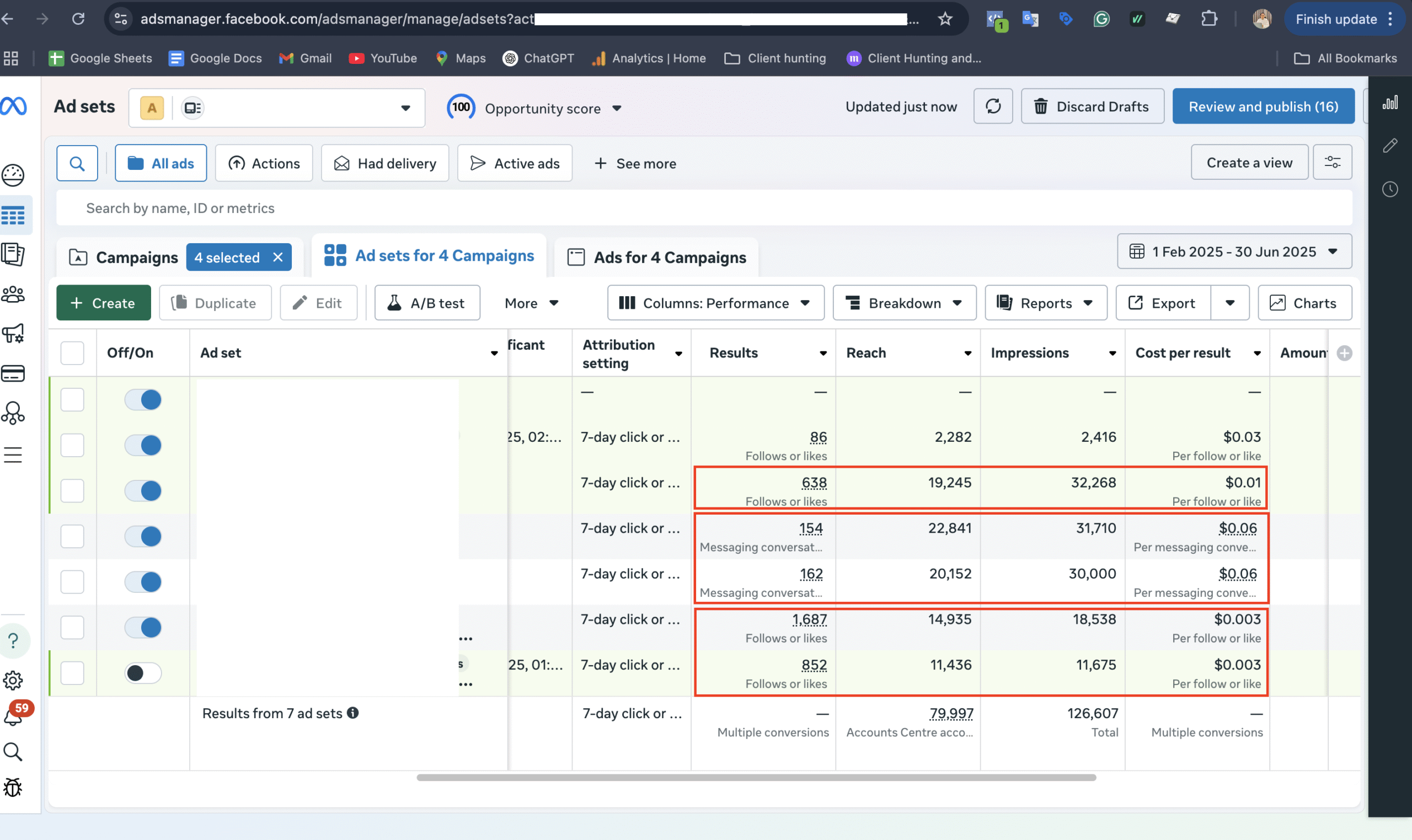1412x840 pixels.
Task: Click Review and publish (16) button
Action: [x=1263, y=106]
